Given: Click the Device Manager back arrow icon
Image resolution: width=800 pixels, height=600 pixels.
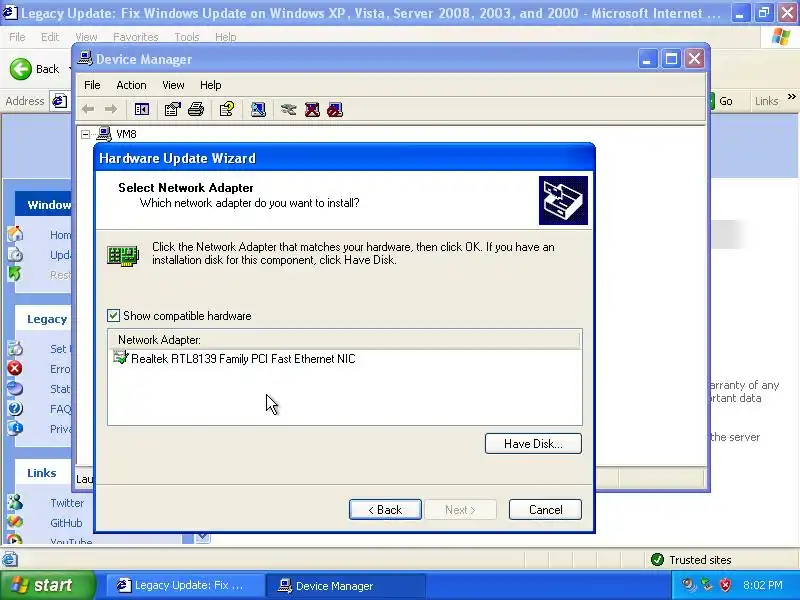Looking at the screenshot, I should click(88, 109).
